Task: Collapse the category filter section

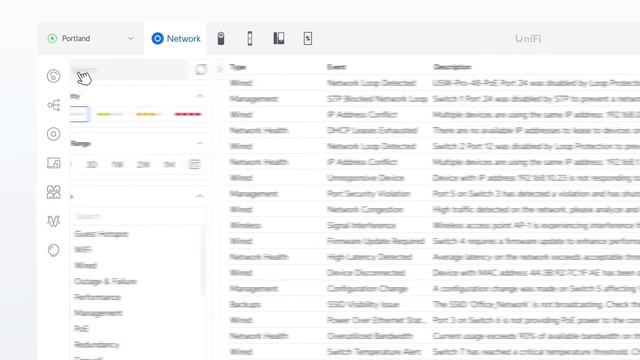Action: point(200,196)
